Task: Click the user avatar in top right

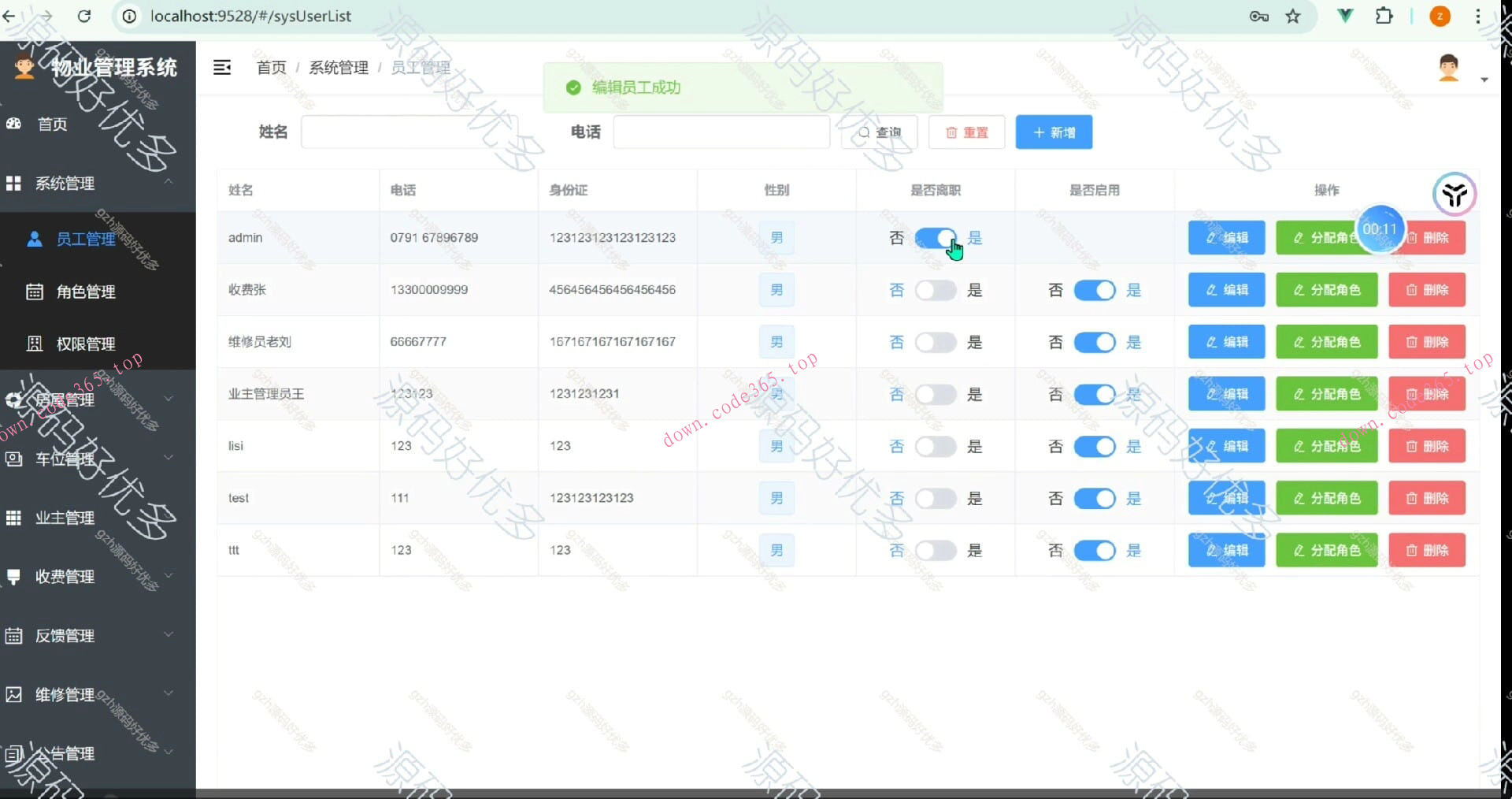Action: tap(1449, 69)
